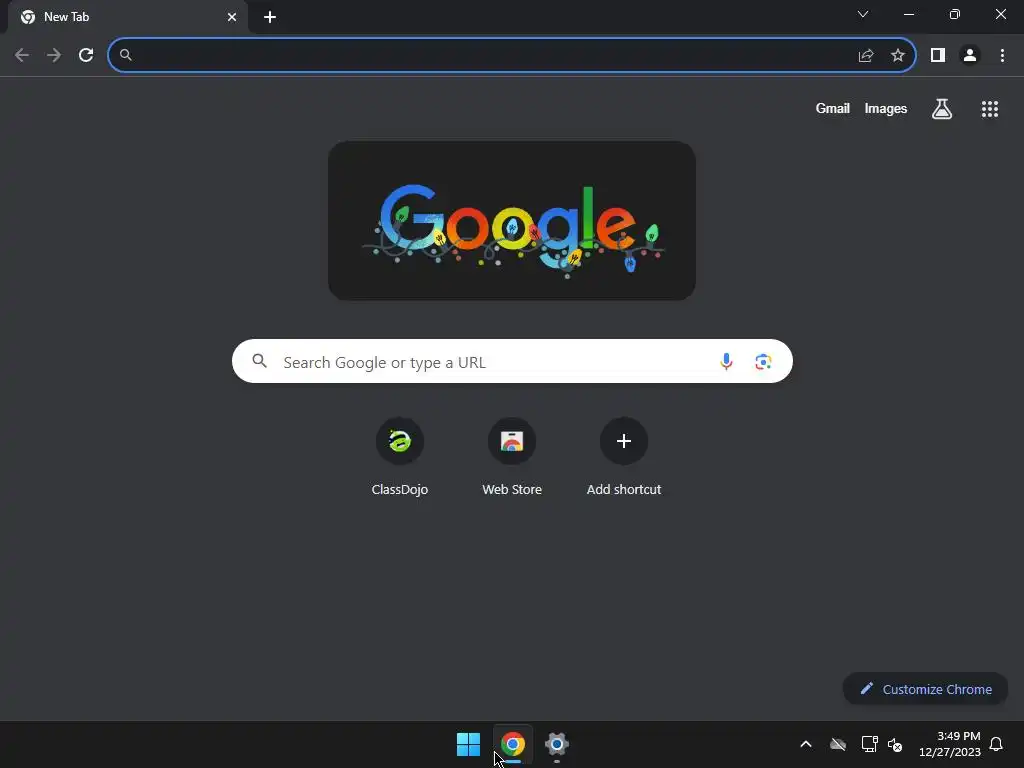Click the forward navigation arrow
Image resolution: width=1024 pixels, height=768 pixels.
54,56
